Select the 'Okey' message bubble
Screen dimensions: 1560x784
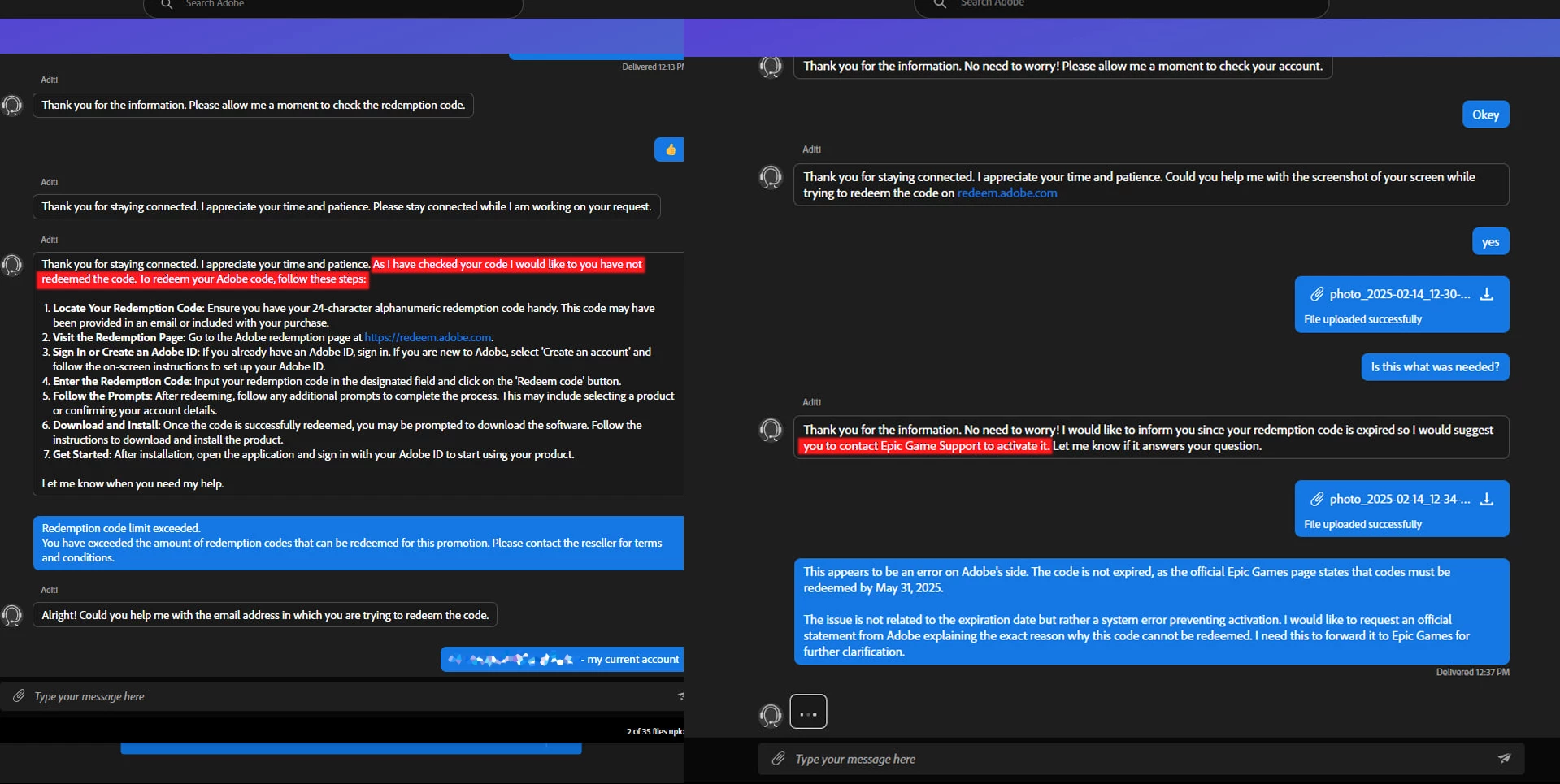[x=1486, y=115]
